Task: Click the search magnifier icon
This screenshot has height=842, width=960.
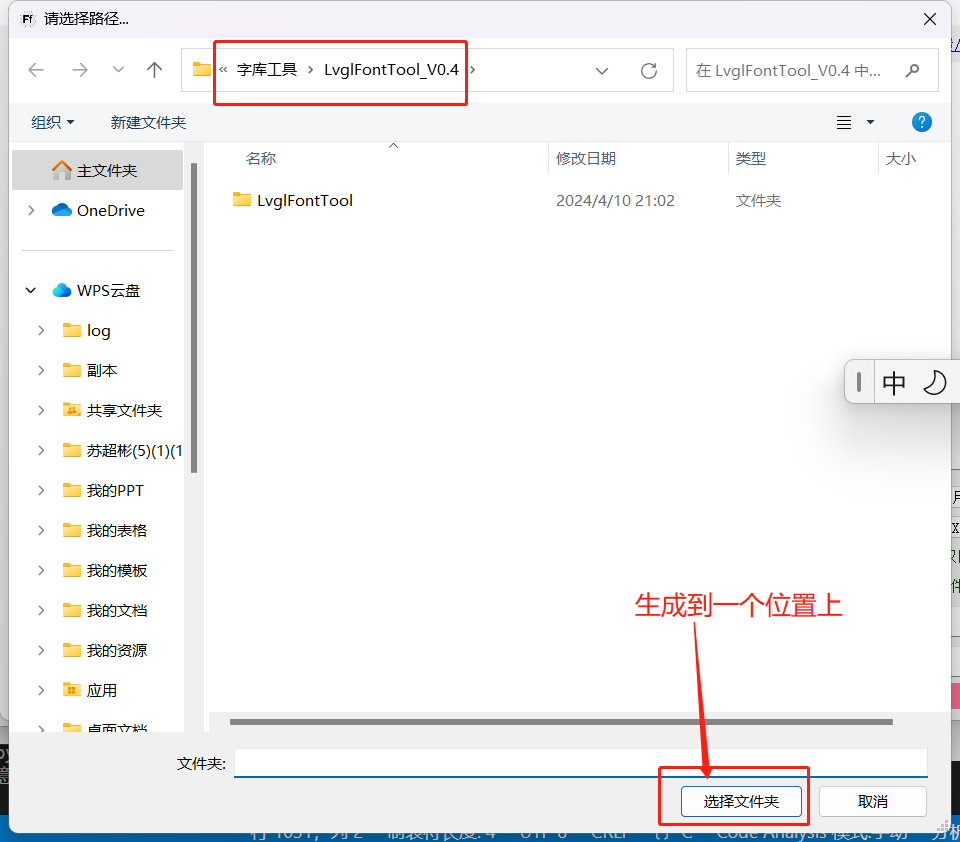Action: (x=912, y=70)
